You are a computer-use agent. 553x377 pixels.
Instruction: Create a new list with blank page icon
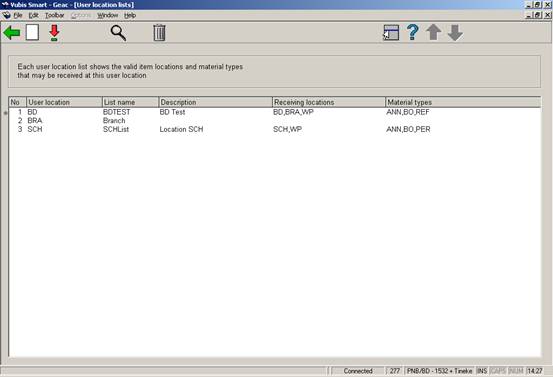(x=32, y=33)
